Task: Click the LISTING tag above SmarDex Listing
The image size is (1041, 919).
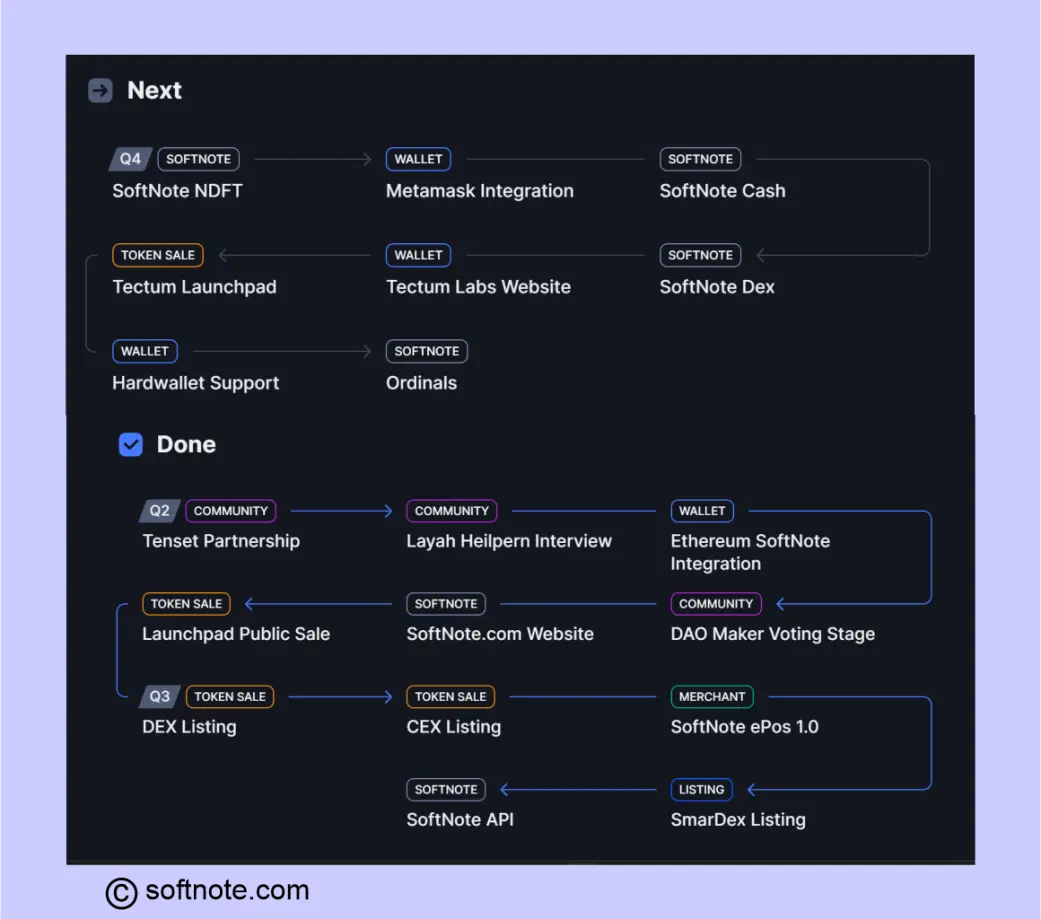Action: 702,790
